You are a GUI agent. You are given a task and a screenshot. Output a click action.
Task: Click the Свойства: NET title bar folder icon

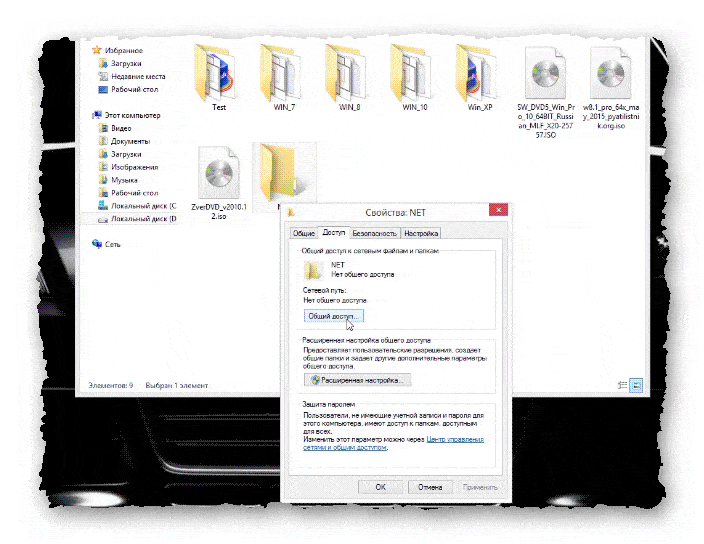click(291, 213)
